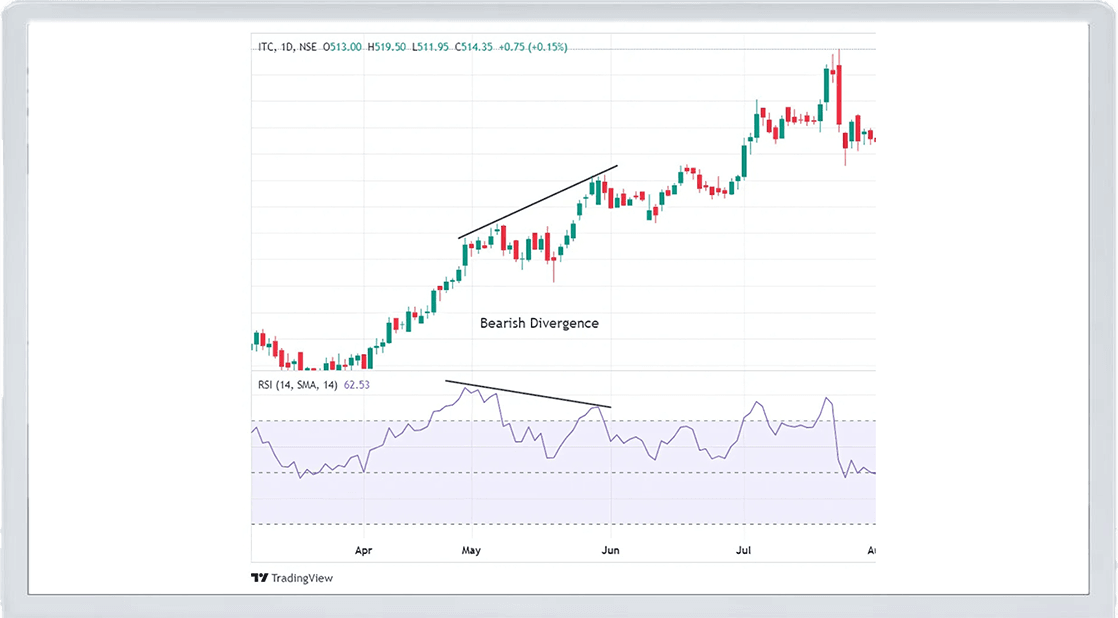The height and width of the screenshot is (618, 1118).
Task: Select the Bearish Divergence text annotation
Action: (x=539, y=323)
